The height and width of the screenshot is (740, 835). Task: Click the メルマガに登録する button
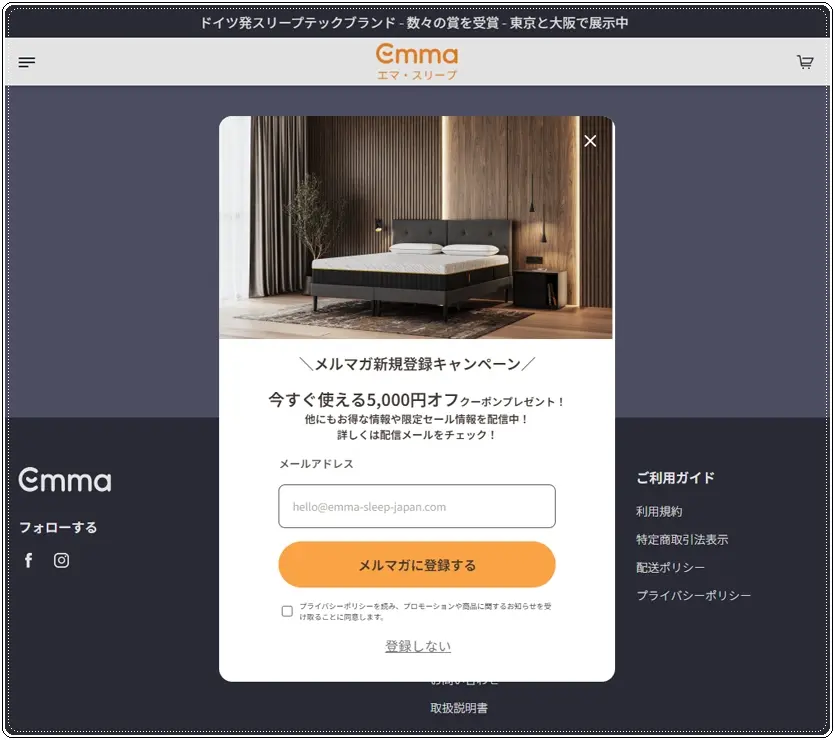(417, 565)
